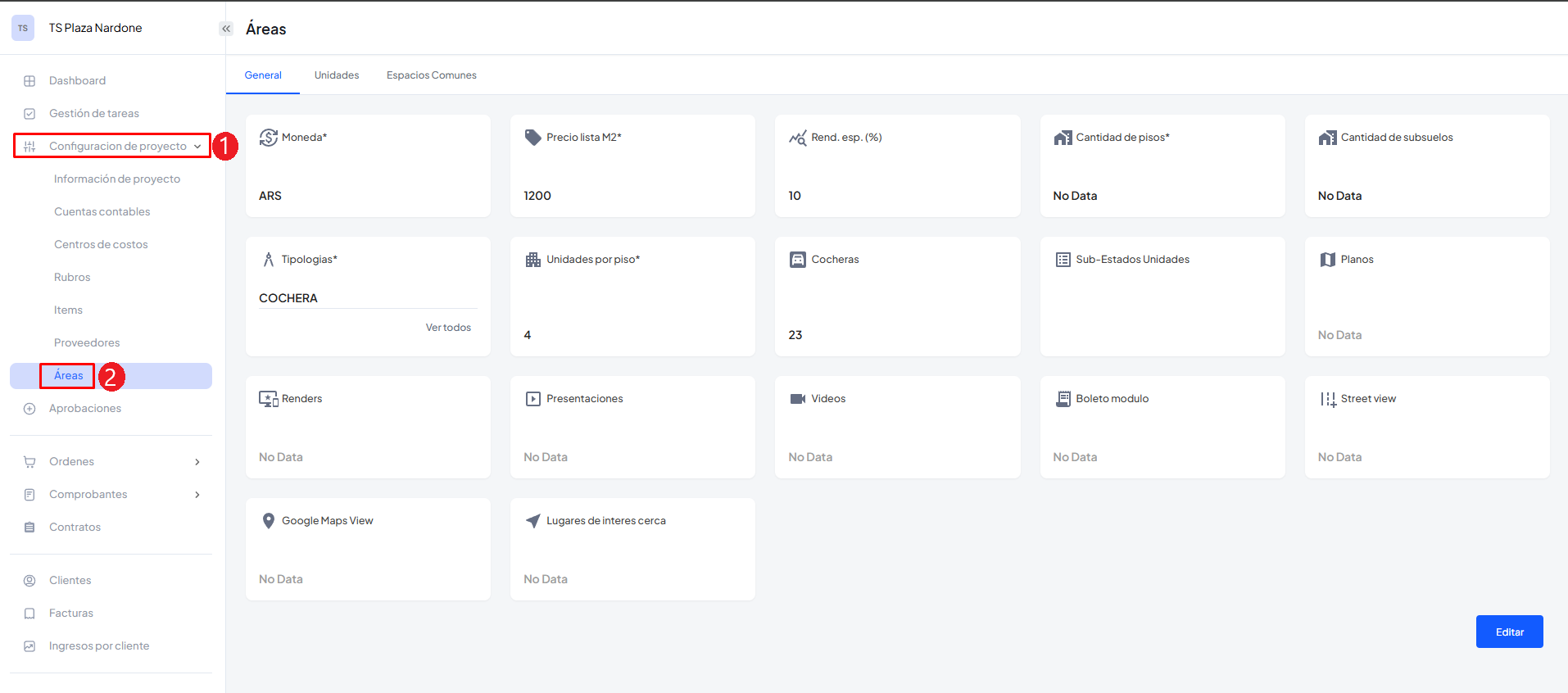Click the Precio lista M2 tag icon
Screen dimensions: 1568x693
(532, 138)
